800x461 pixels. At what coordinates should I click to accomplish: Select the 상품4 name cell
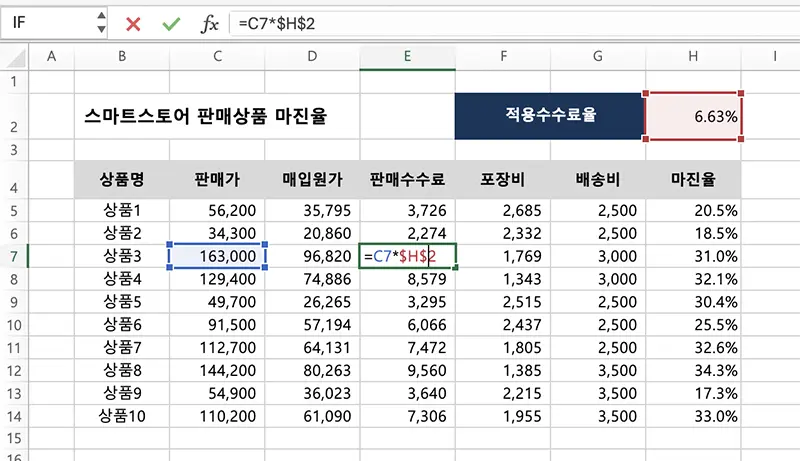[x=122, y=279]
